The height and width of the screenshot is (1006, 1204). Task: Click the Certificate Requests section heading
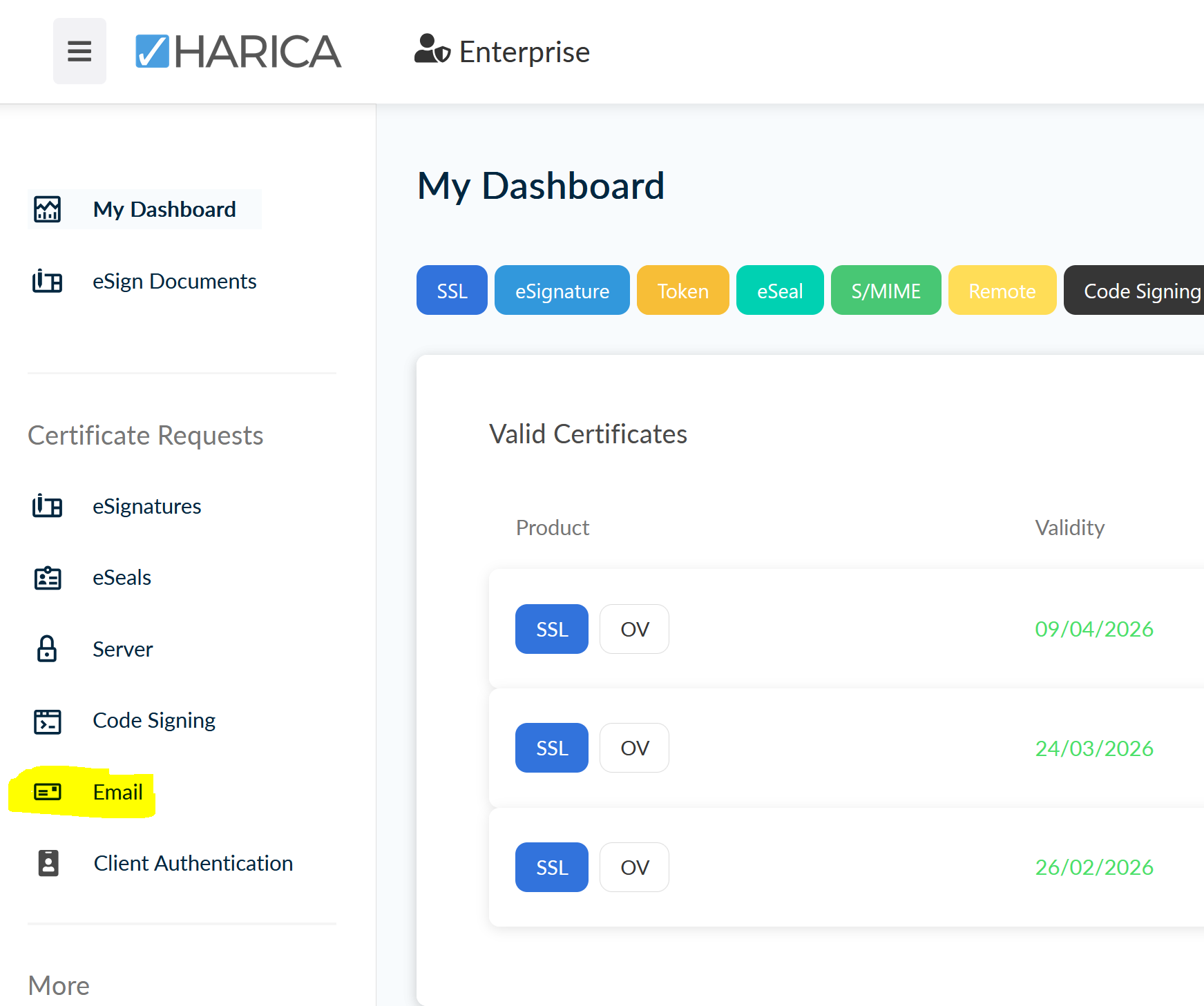[146, 436]
